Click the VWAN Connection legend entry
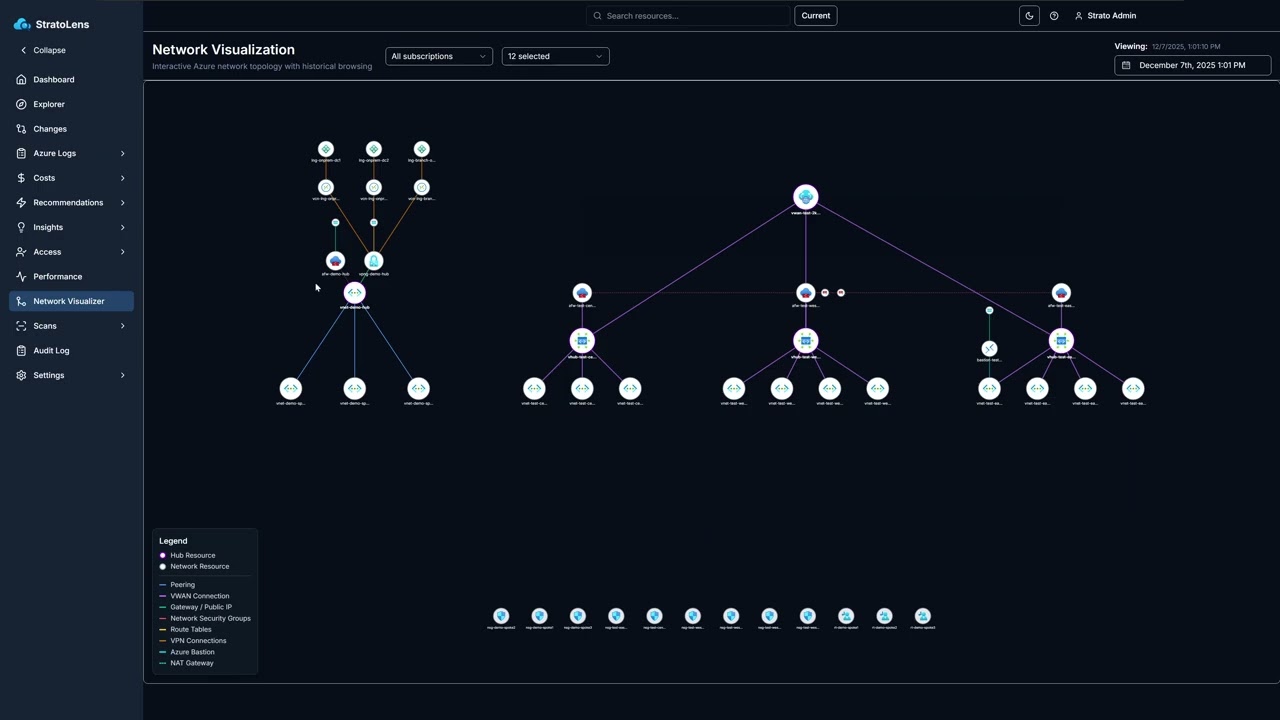Viewport: 1280px width, 720px height. tap(194, 596)
